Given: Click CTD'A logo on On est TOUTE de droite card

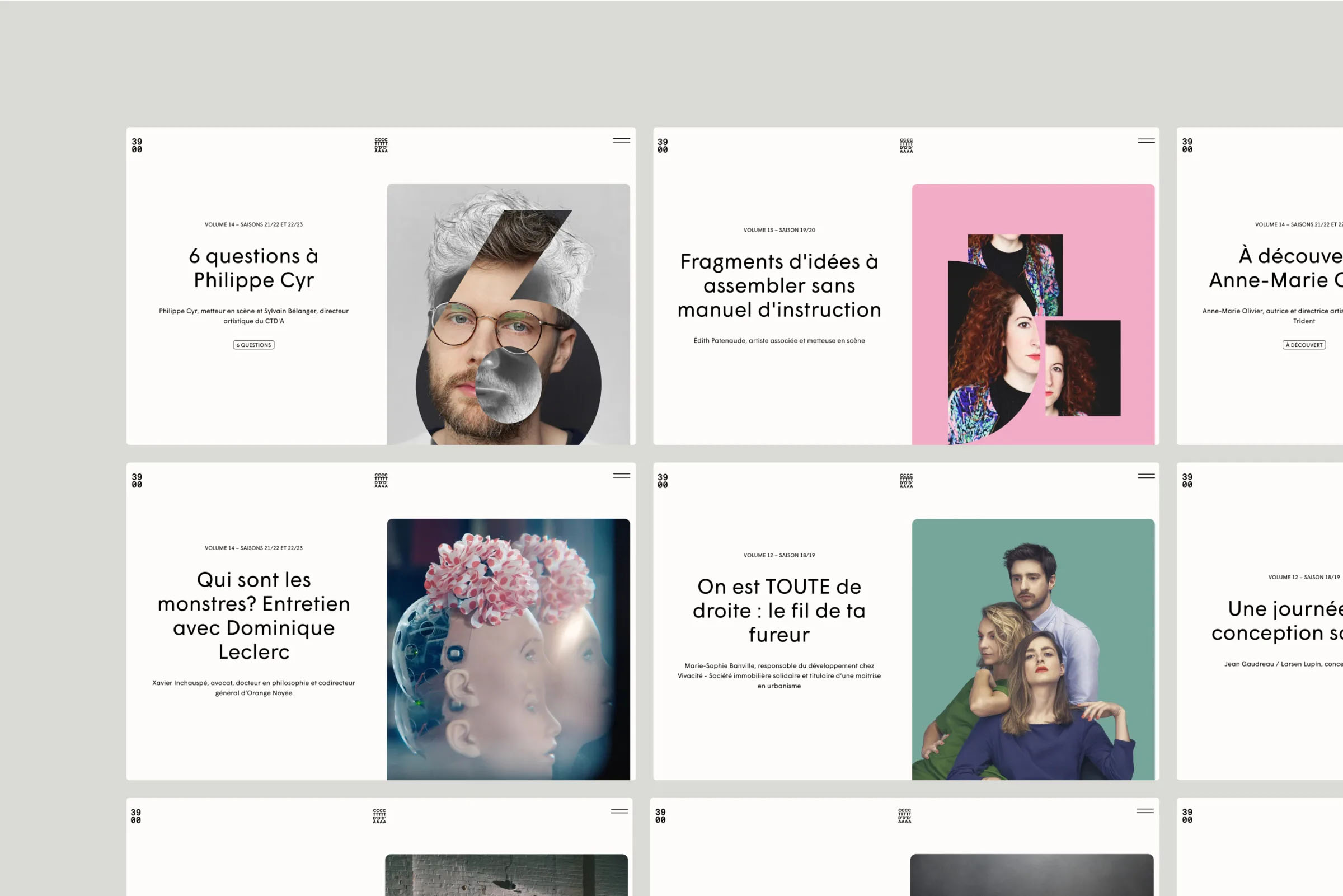Looking at the screenshot, I should 907,481.
